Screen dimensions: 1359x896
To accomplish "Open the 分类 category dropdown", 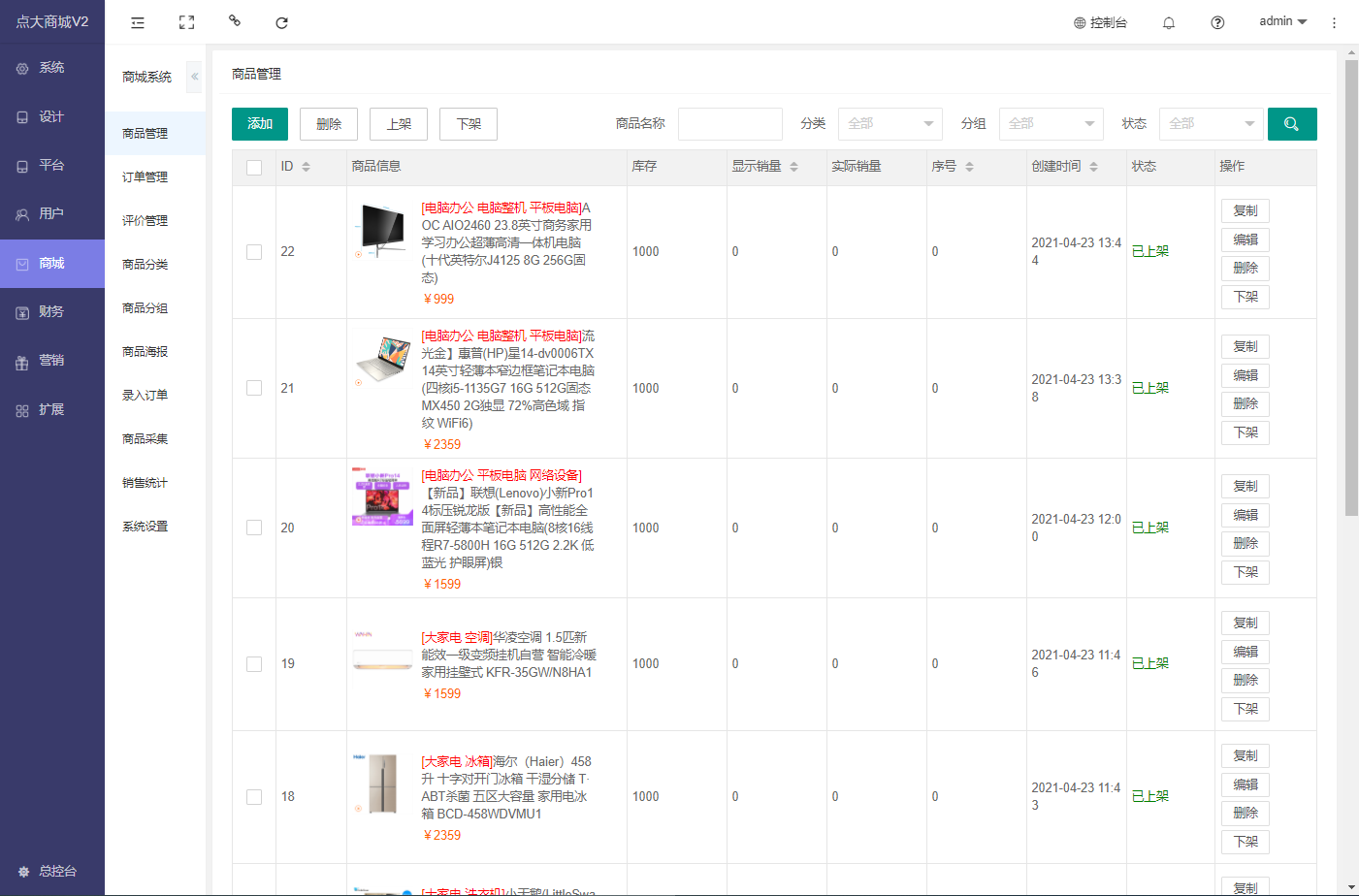I will (x=890, y=124).
